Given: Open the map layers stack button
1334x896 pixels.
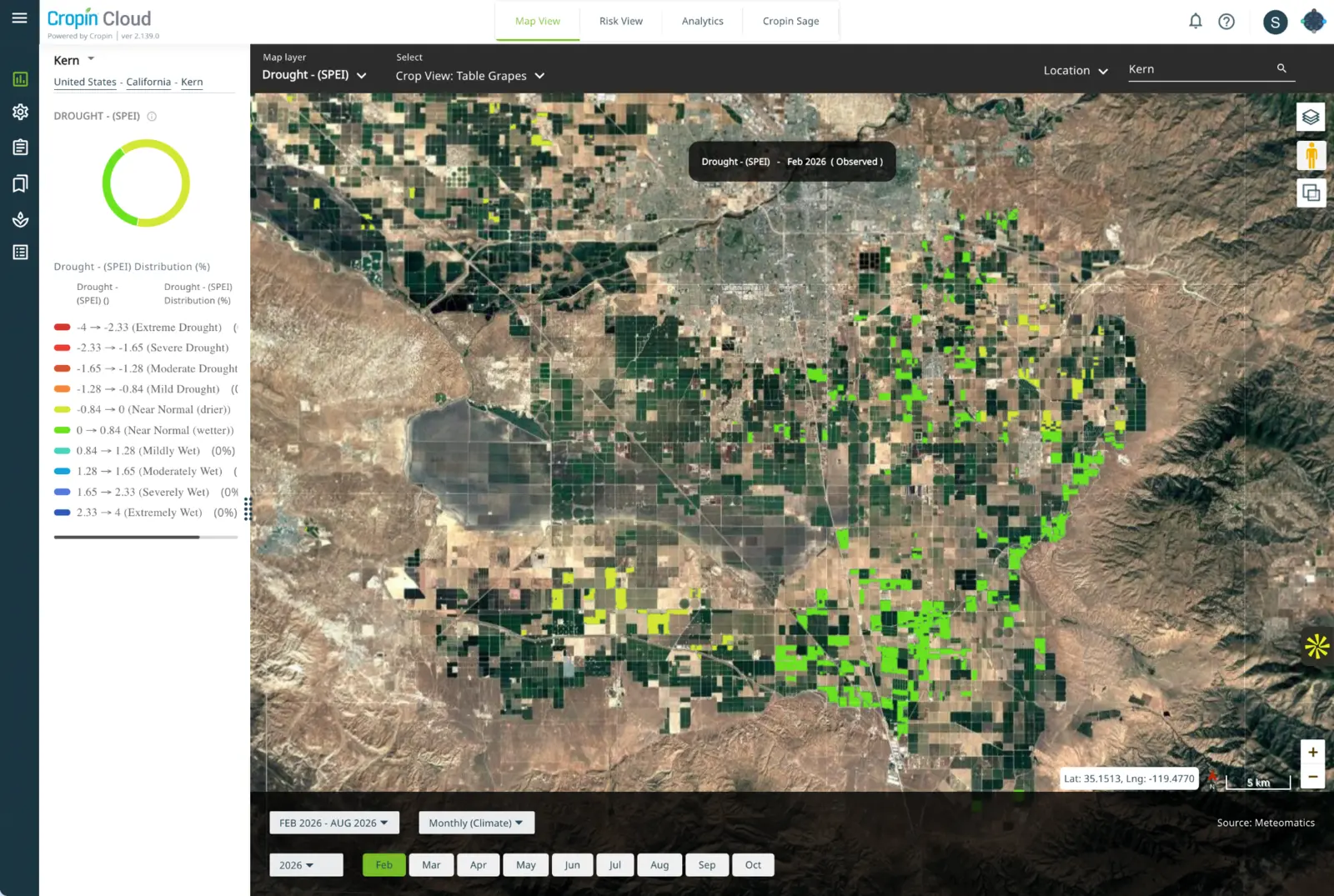Looking at the screenshot, I should (1311, 117).
